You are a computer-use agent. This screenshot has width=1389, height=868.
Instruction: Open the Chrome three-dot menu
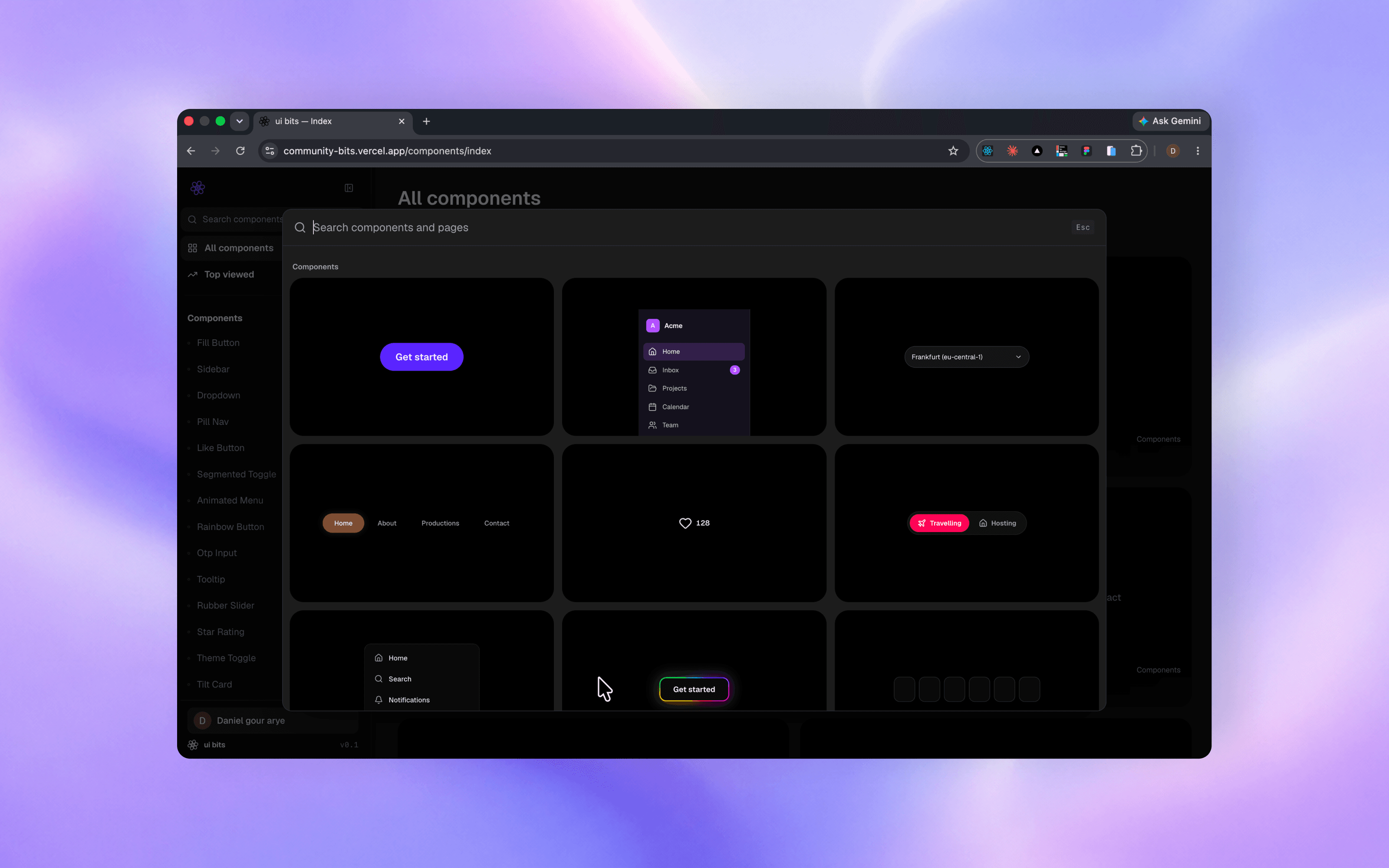pos(1197,151)
